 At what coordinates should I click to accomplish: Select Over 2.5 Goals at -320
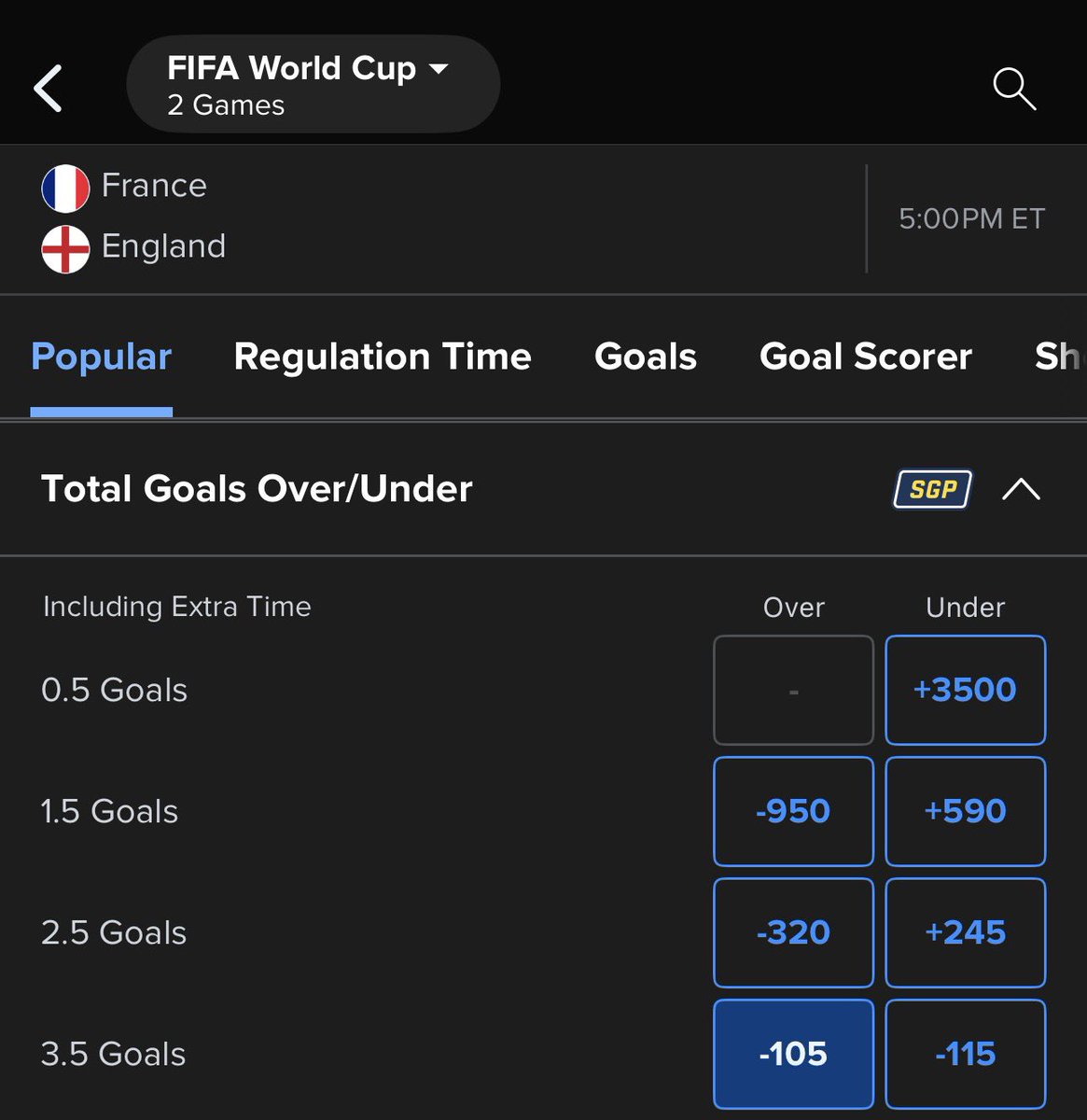tap(793, 932)
